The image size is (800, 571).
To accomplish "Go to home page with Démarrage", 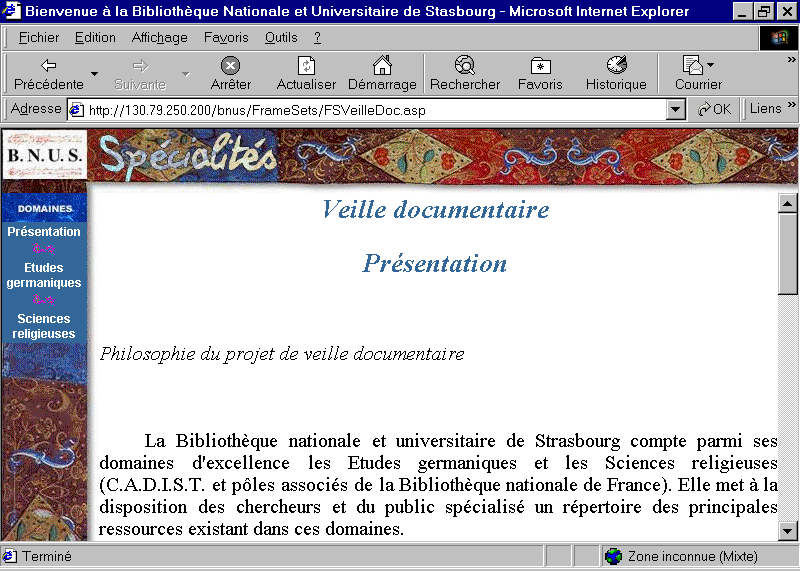I will click(x=382, y=74).
